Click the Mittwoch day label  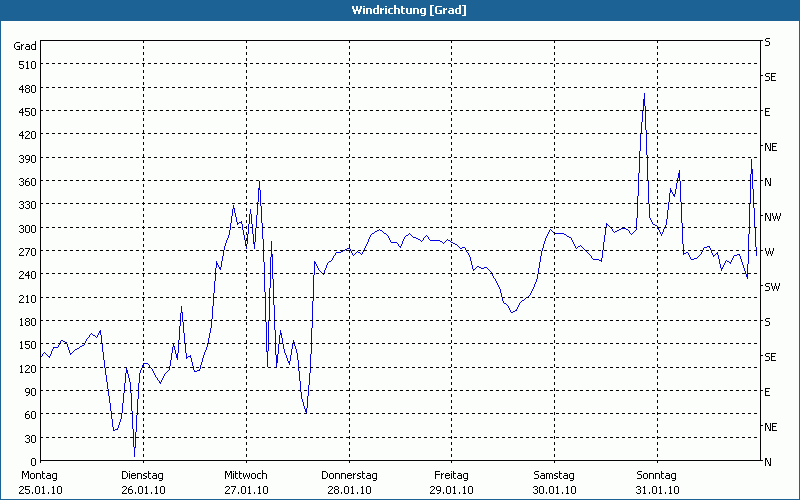[x=246, y=475]
